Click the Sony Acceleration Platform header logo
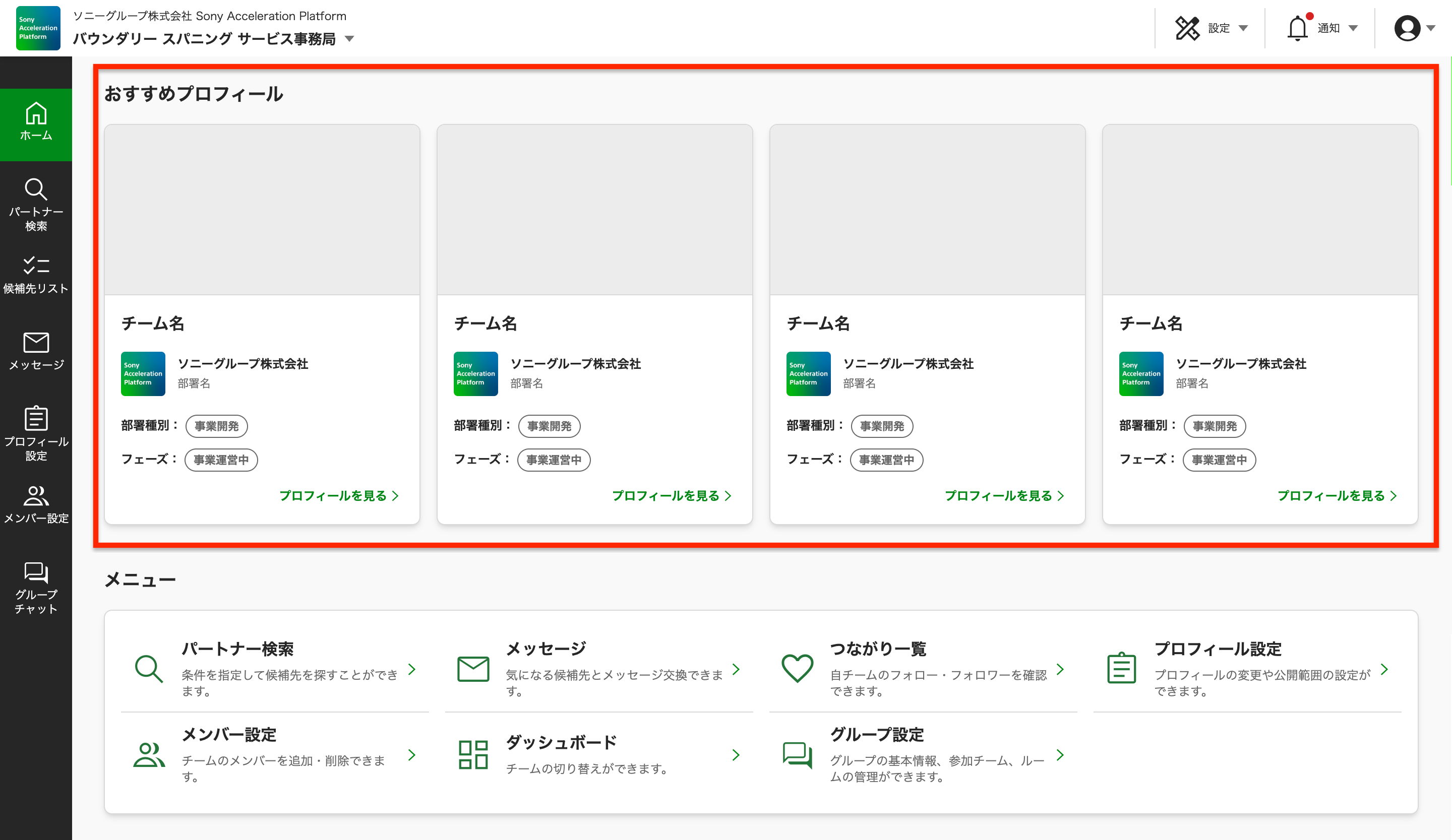Screen dimensions: 1452x840 38,28
